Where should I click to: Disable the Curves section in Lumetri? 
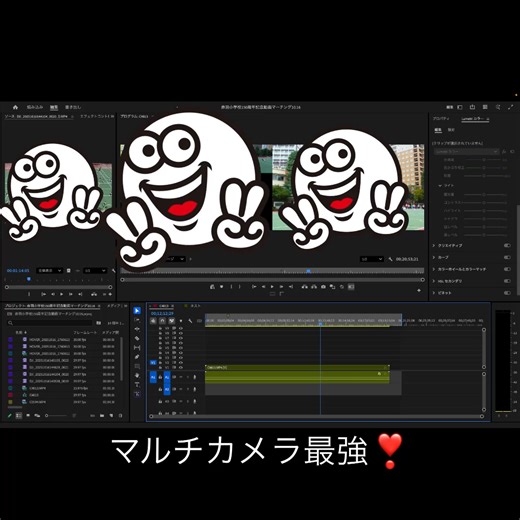click(507, 257)
